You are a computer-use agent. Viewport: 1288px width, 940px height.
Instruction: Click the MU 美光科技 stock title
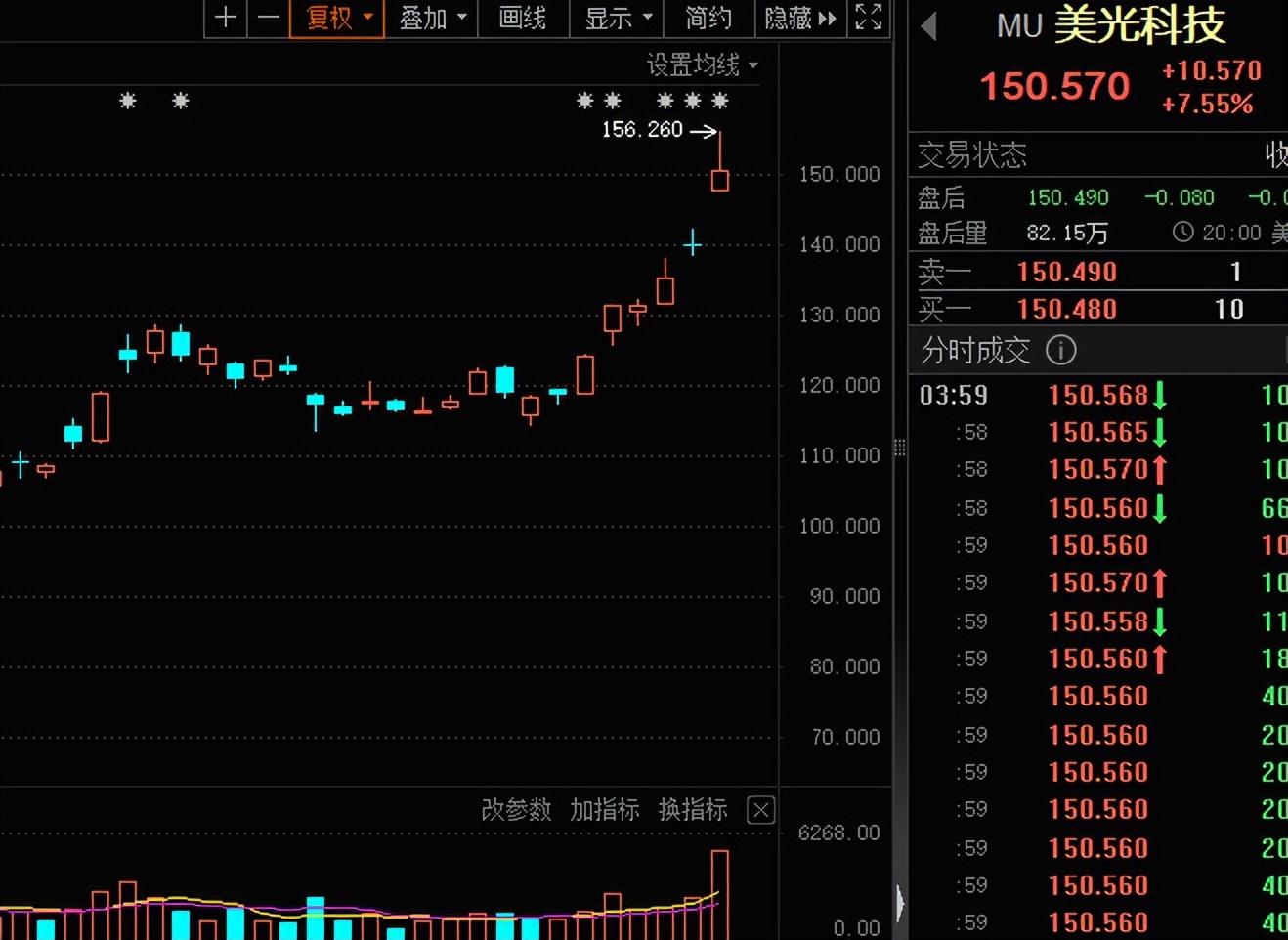pyautogui.click(x=1110, y=24)
